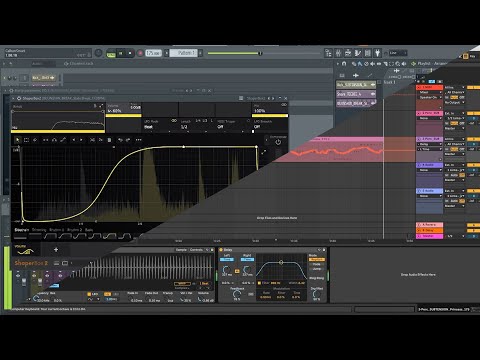The image size is (480, 360).
Task: Open the three-dots more options in ShaperBox toolbar
Action: coord(139,140)
